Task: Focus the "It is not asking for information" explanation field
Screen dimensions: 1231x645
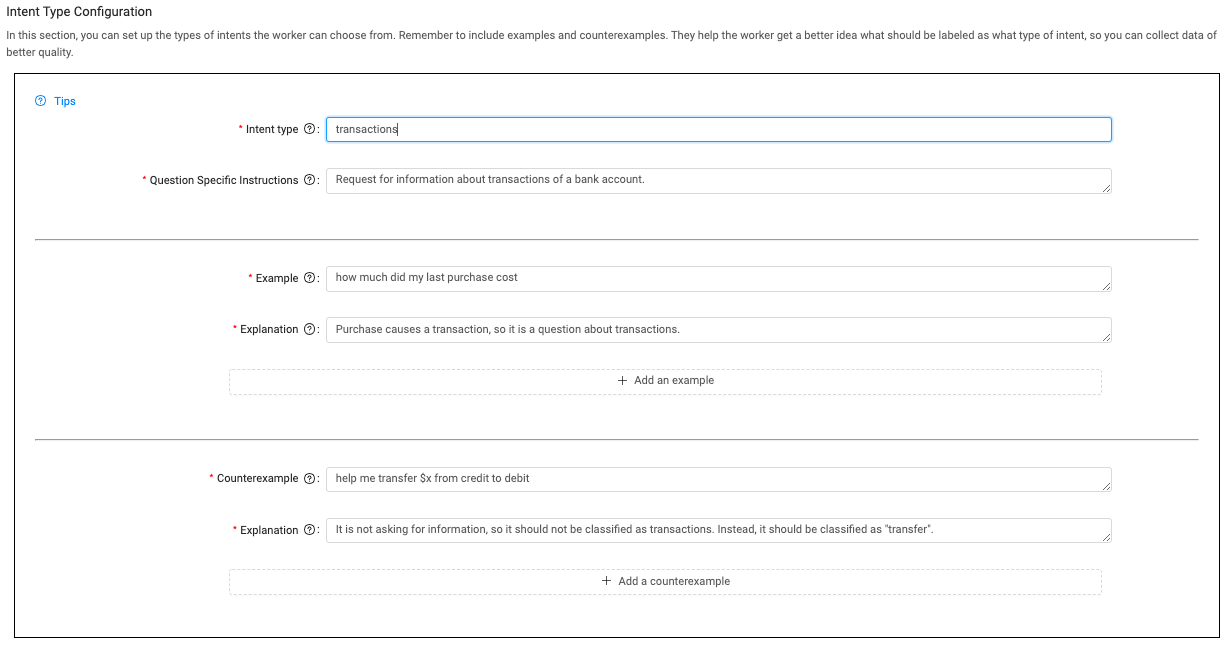Action: click(718, 530)
